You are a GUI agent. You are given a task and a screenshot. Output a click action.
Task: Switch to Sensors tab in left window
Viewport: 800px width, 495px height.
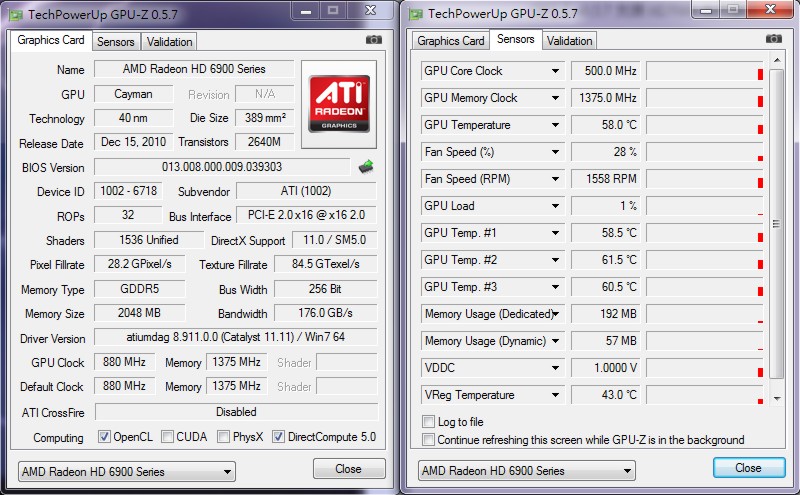[x=115, y=42]
